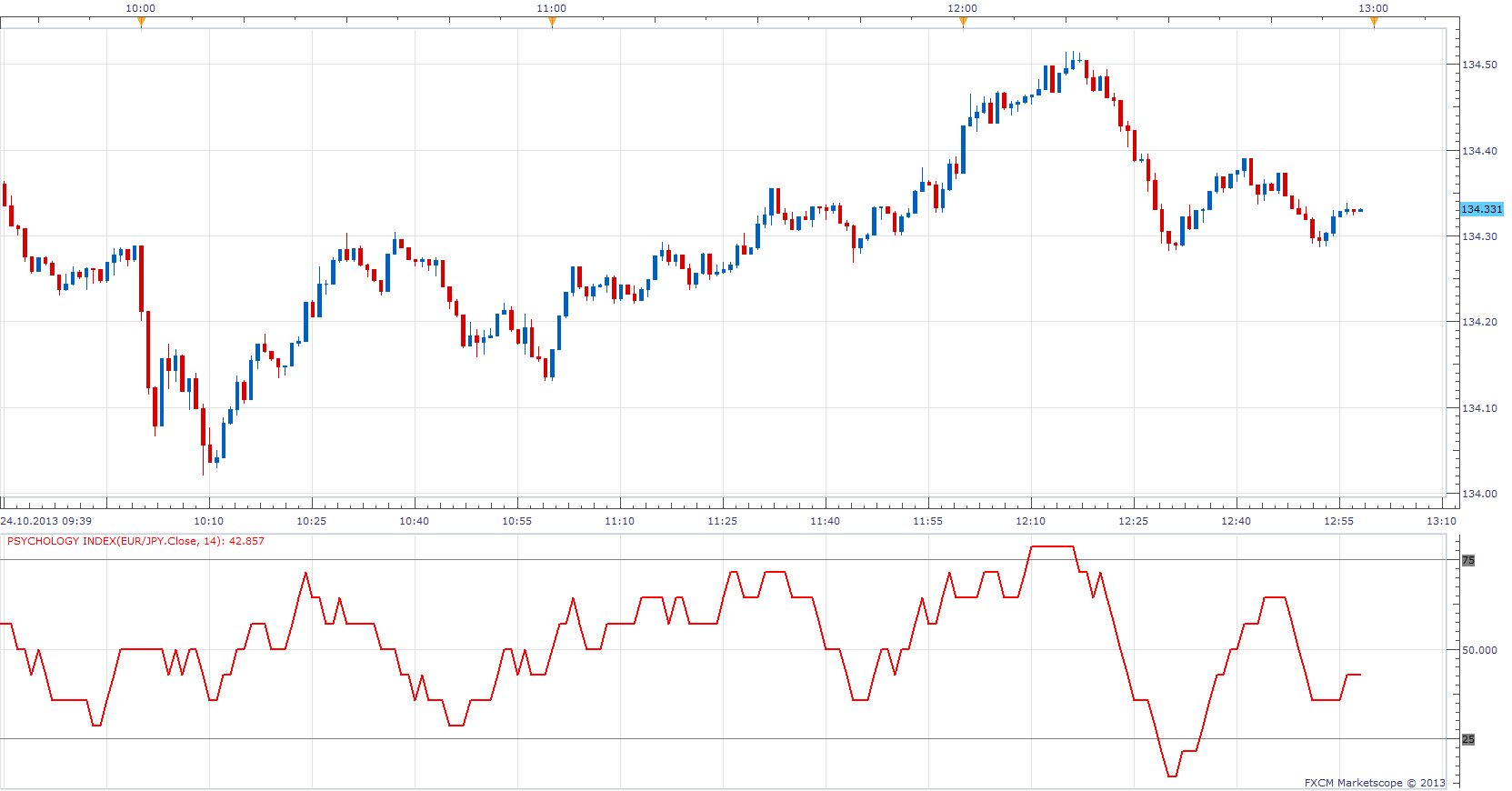1512x791 pixels.
Task: Click the Psychology Index indicator label
Action: coord(135,541)
